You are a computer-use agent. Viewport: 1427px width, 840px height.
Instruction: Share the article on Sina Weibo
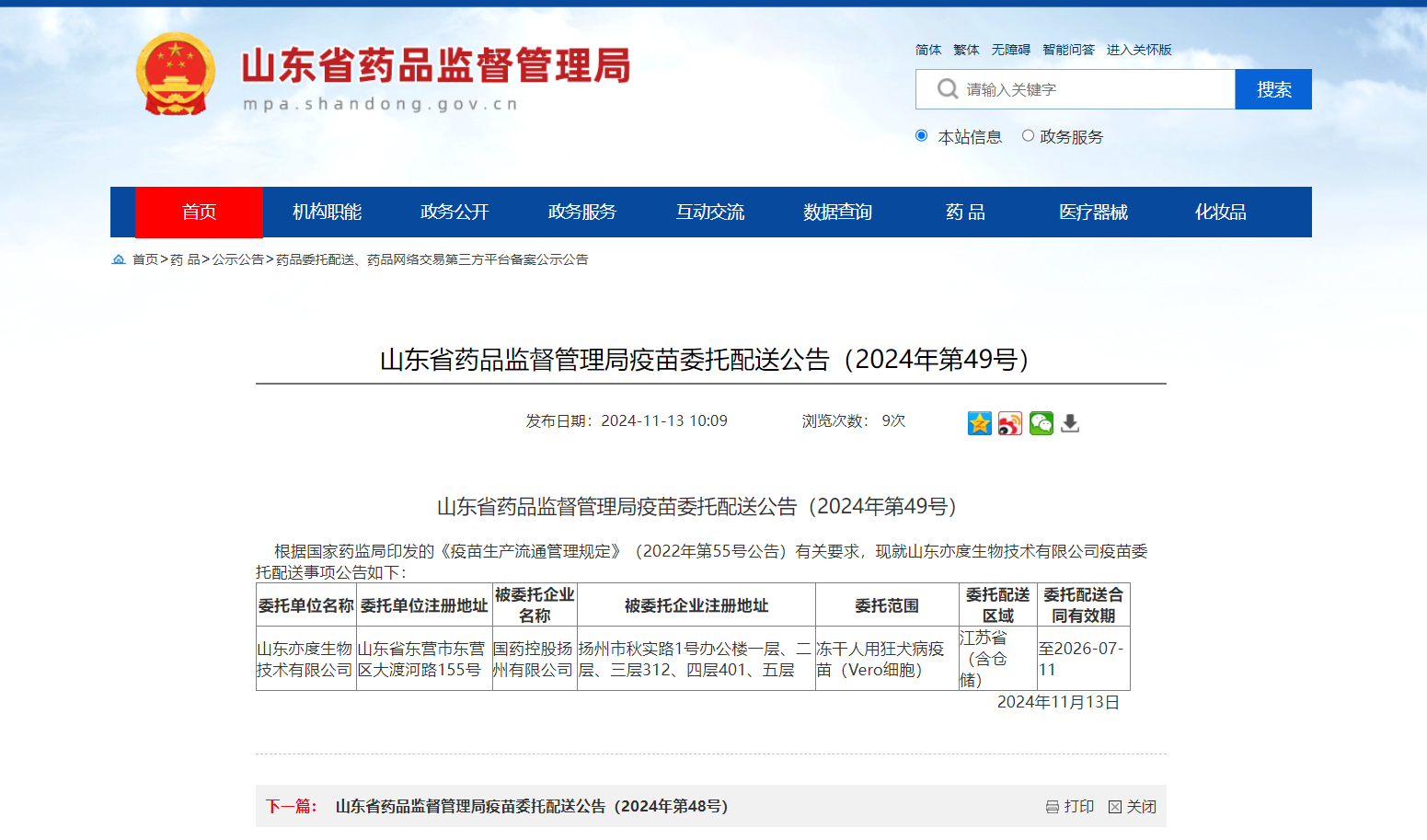1010,423
